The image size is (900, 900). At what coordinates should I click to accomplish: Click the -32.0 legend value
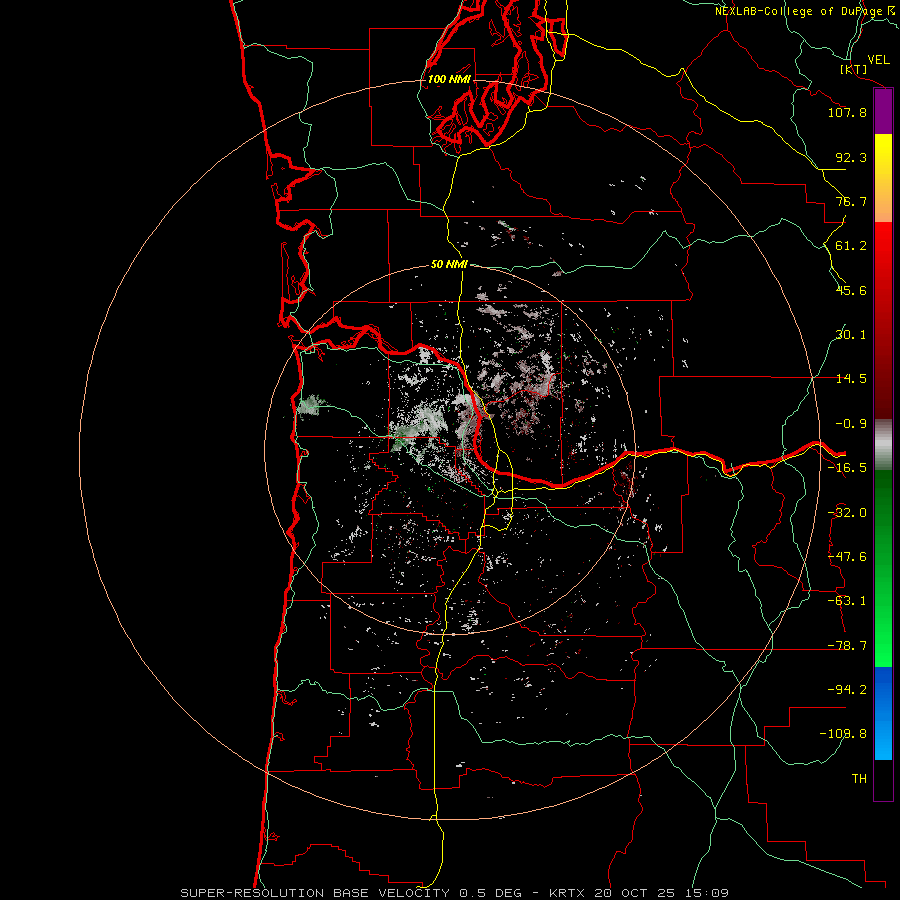tap(847, 513)
